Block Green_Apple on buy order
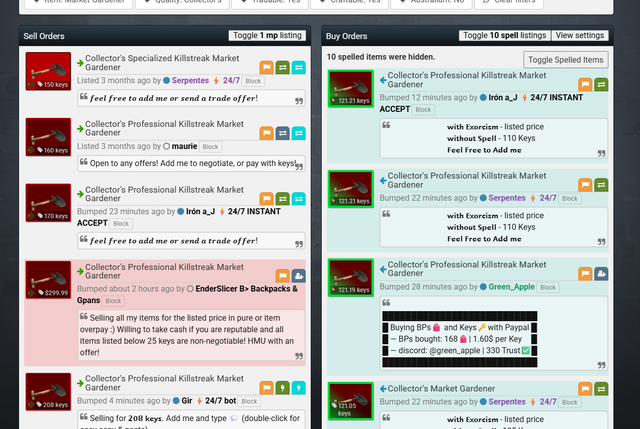This screenshot has height=429, width=640. tap(548, 287)
